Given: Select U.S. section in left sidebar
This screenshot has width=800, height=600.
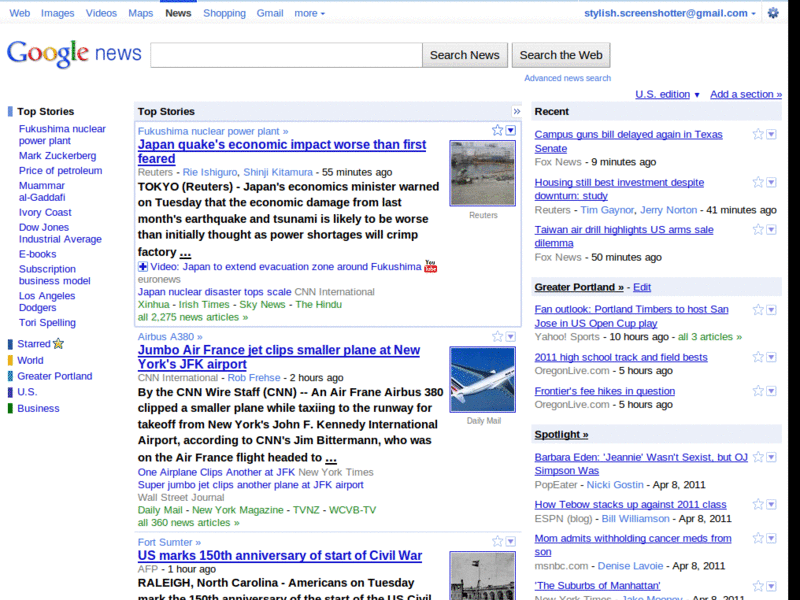Looking at the screenshot, I should pos(27,392).
